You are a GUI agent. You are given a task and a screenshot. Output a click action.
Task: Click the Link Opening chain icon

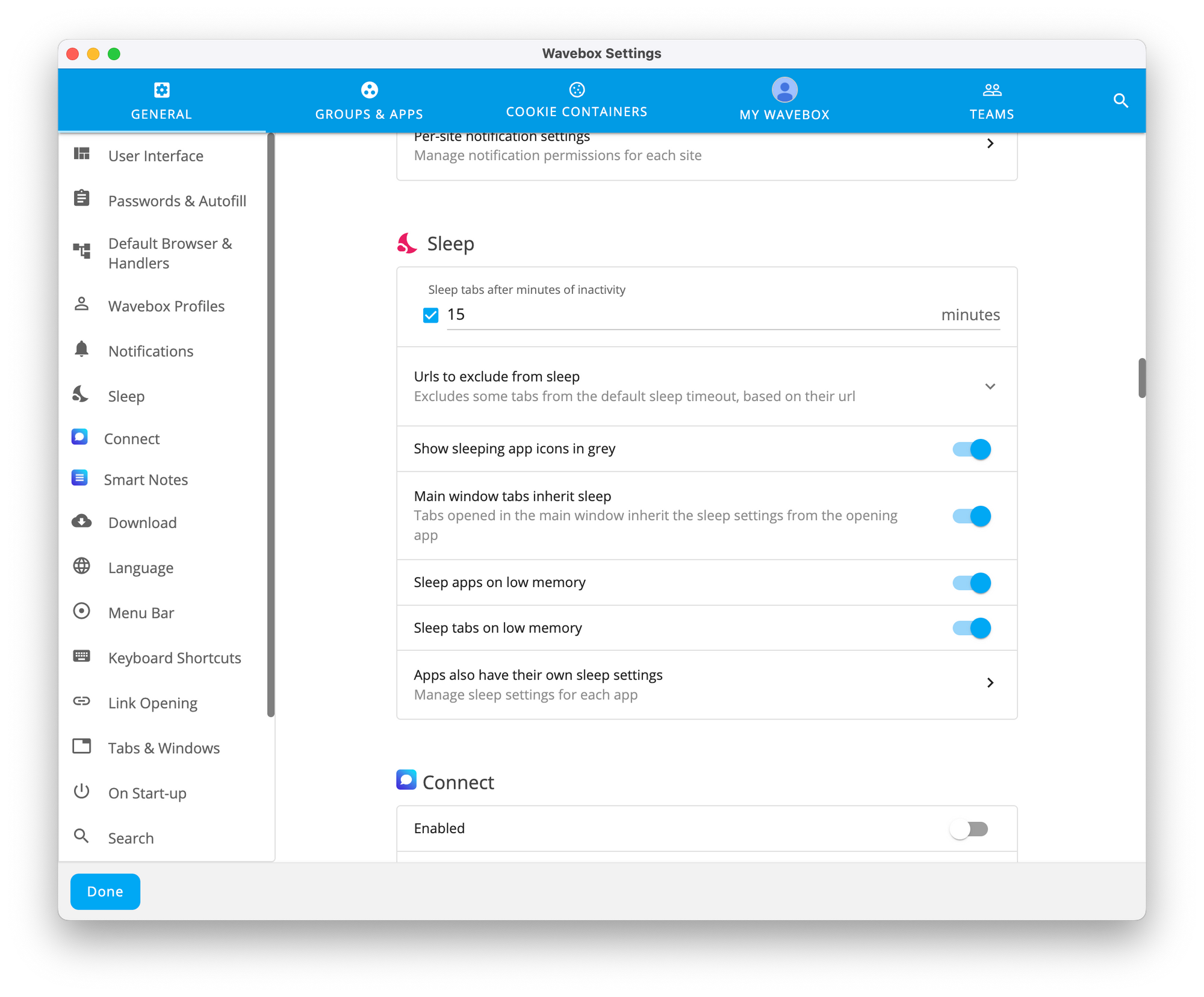coord(82,701)
